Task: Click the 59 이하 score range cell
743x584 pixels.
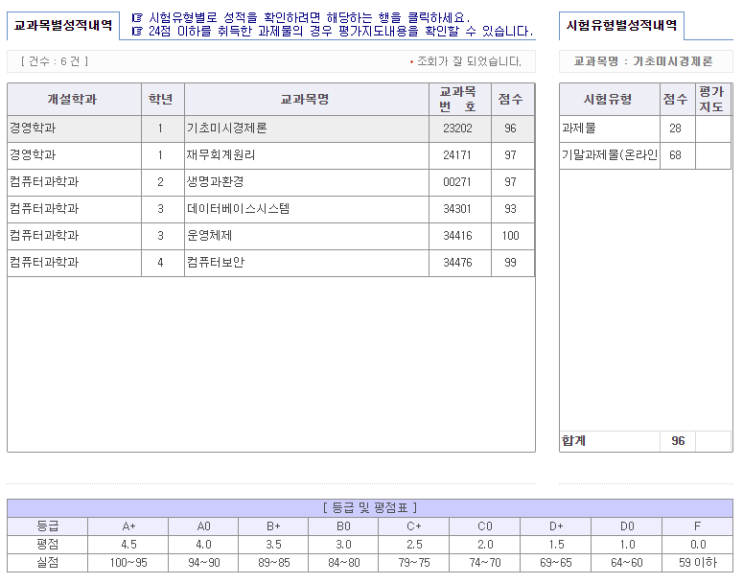Action: [698, 563]
